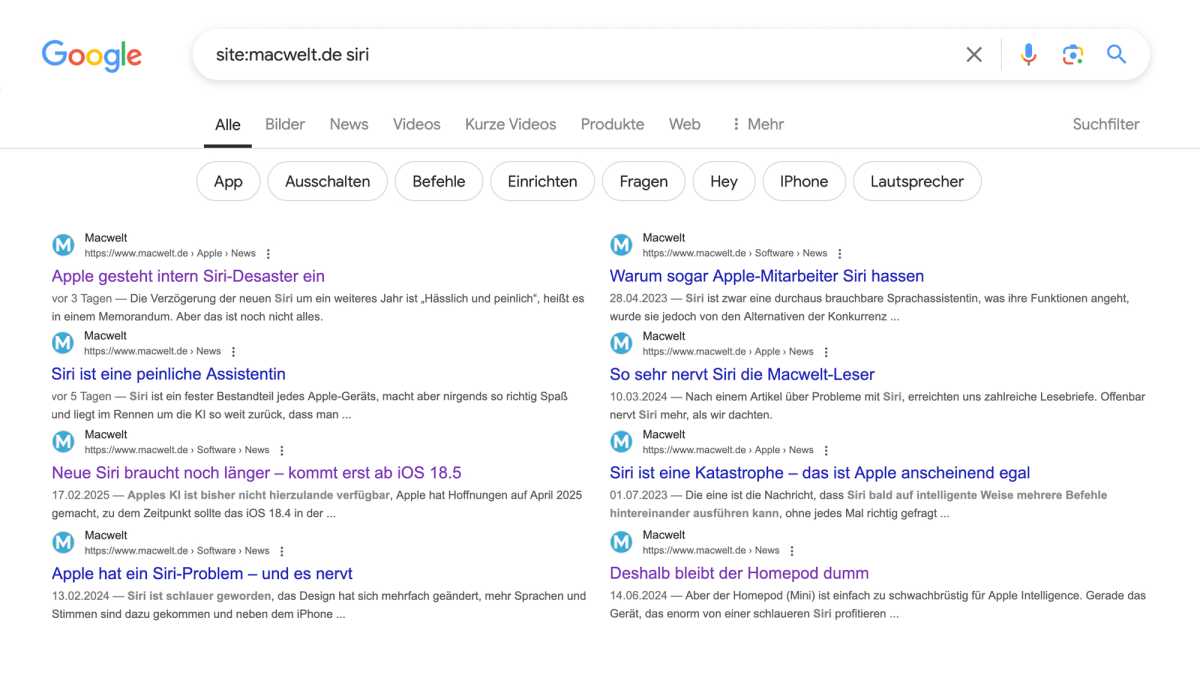Select the Lautsprecher filter chip

pyautogui.click(x=917, y=181)
